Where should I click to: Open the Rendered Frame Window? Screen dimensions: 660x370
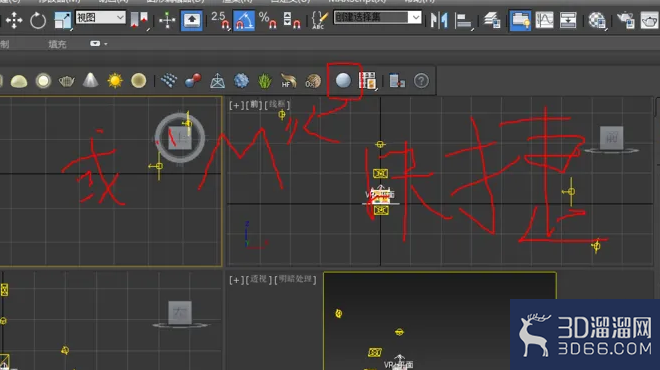(649, 20)
